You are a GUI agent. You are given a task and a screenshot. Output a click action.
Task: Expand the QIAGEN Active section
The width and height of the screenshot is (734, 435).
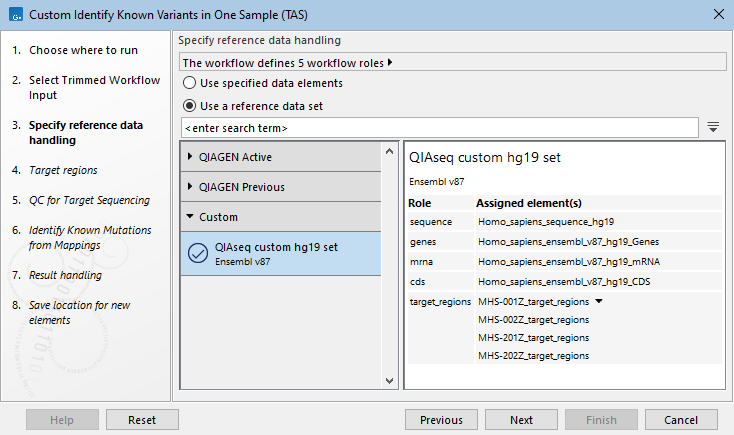point(192,157)
